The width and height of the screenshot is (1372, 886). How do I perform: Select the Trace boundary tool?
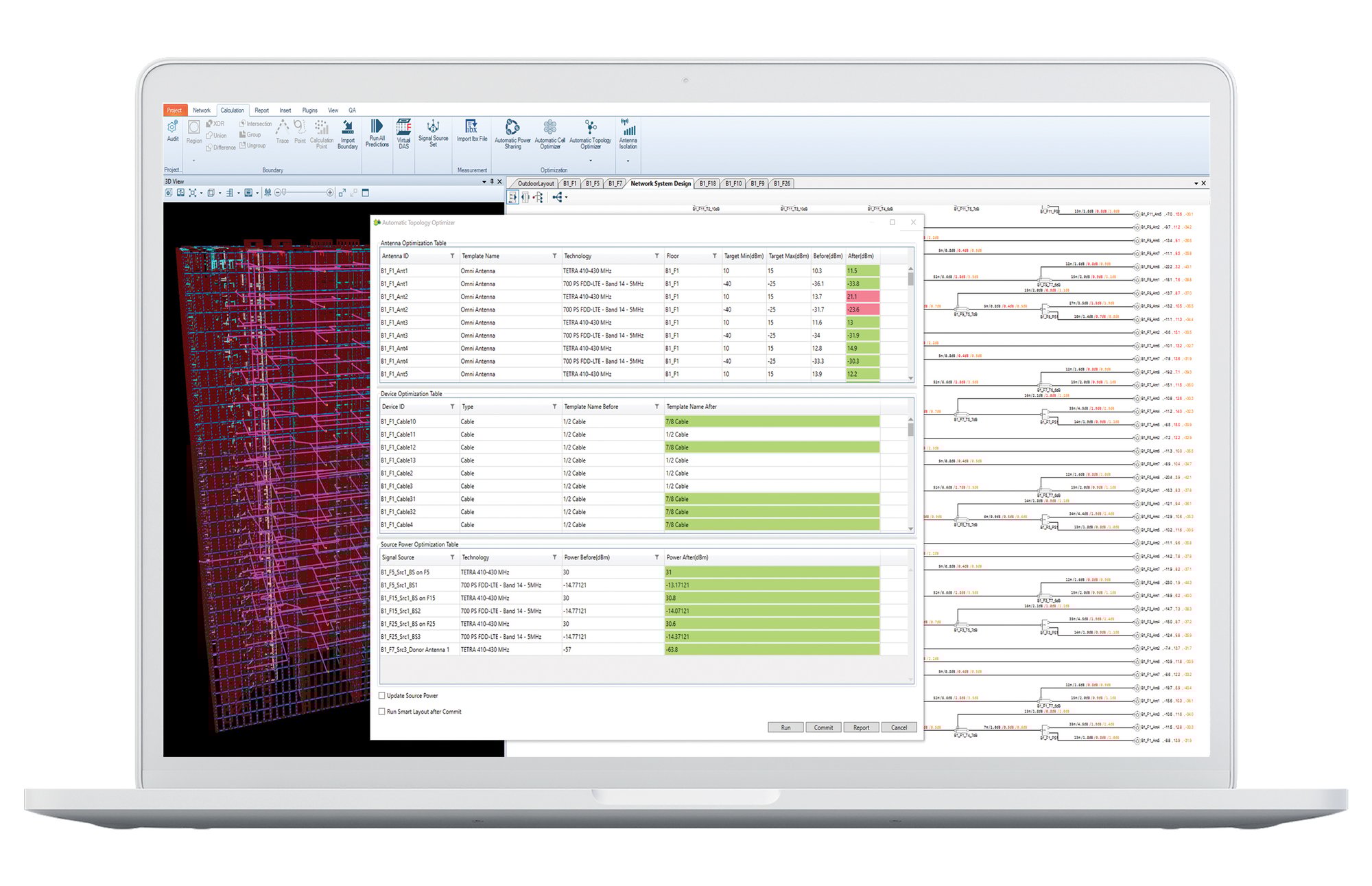[283, 131]
